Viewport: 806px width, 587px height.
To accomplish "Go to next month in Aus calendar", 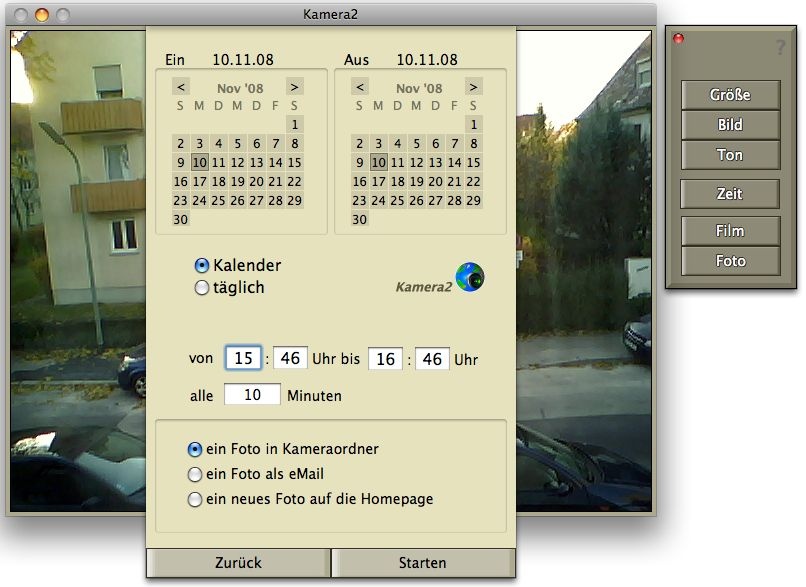I will tap(473, 87).
